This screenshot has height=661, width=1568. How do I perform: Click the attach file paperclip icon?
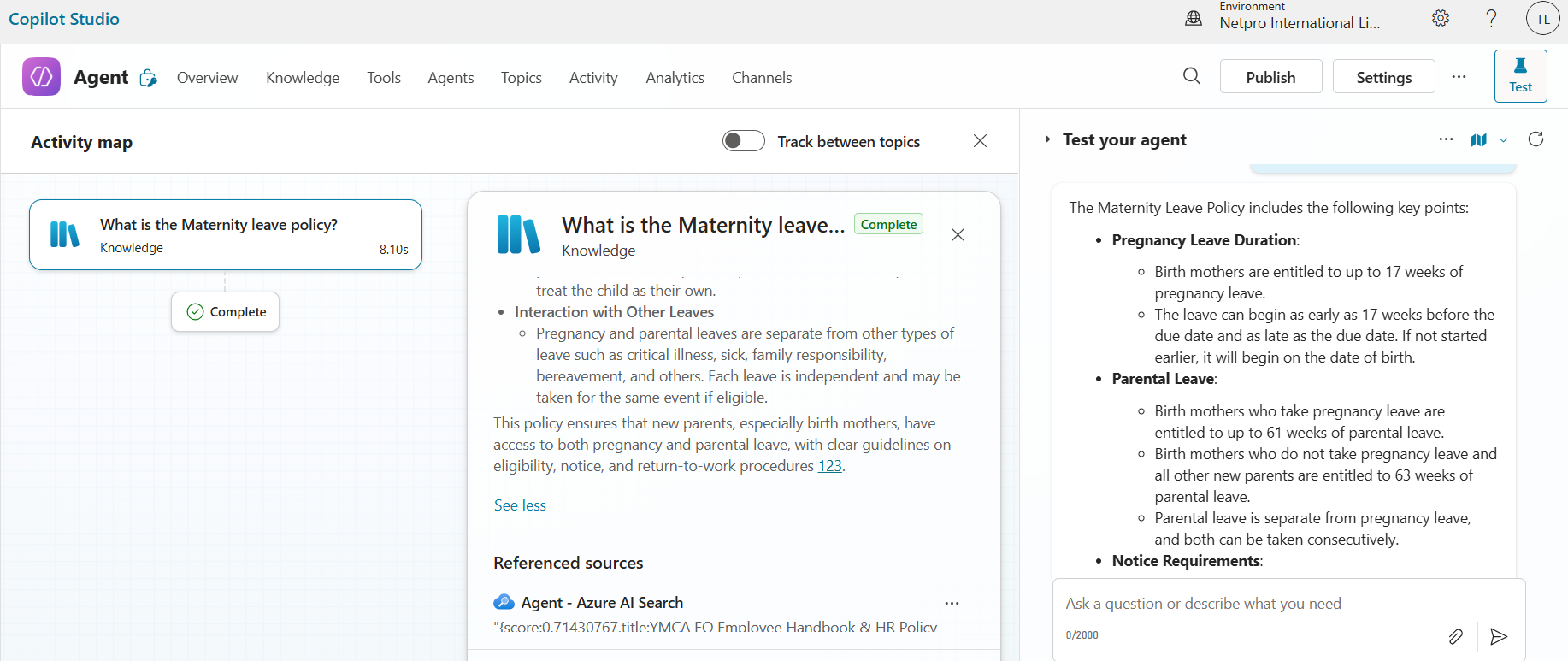pyautogui.click(x=1455, y=636)
